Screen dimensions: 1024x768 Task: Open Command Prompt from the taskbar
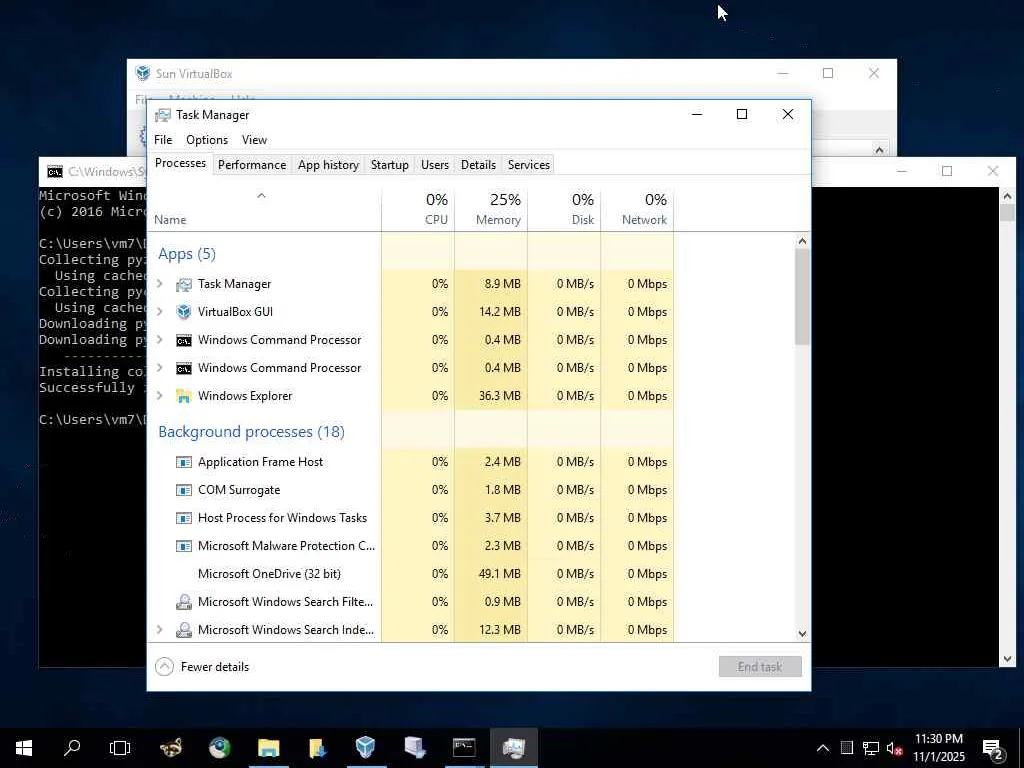(x=464, y=748)
